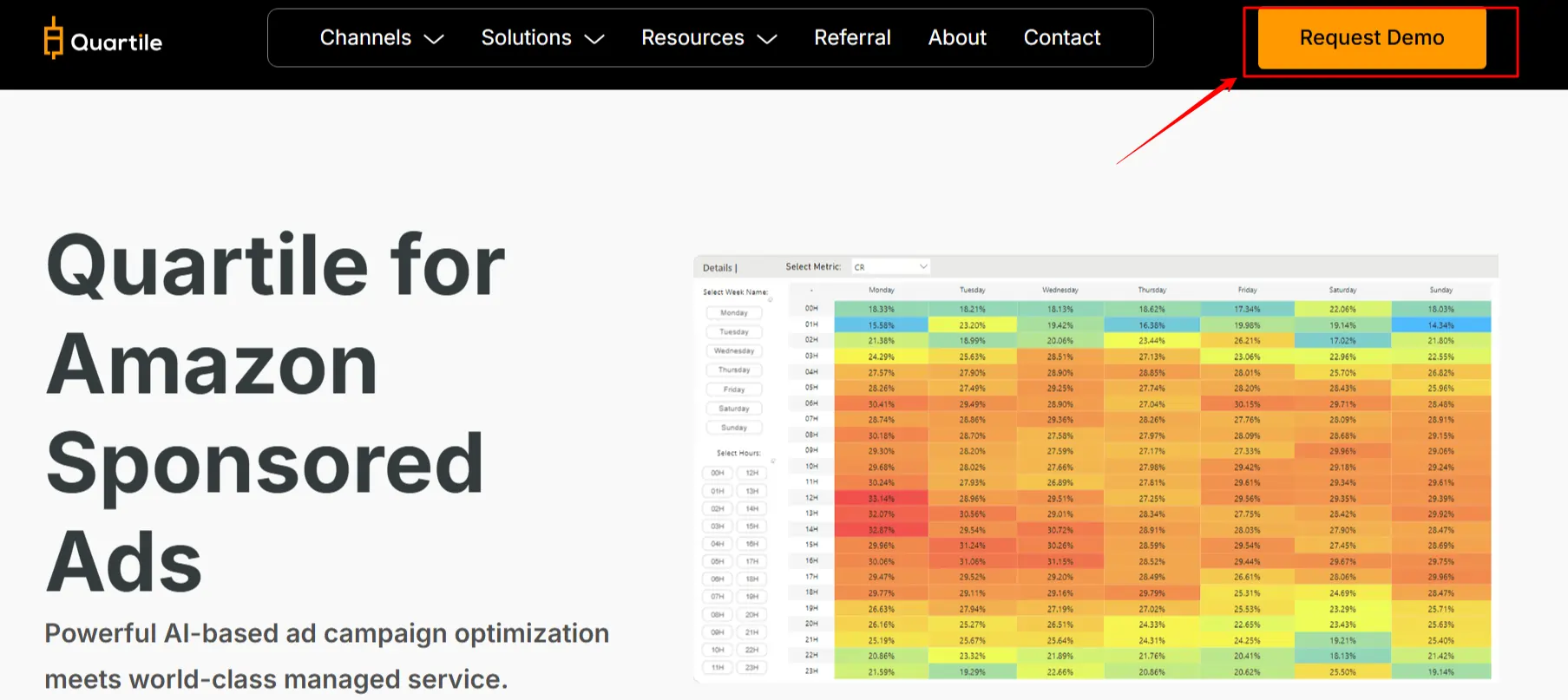Click the red 33.14% heatmap cell

point(881,499)
